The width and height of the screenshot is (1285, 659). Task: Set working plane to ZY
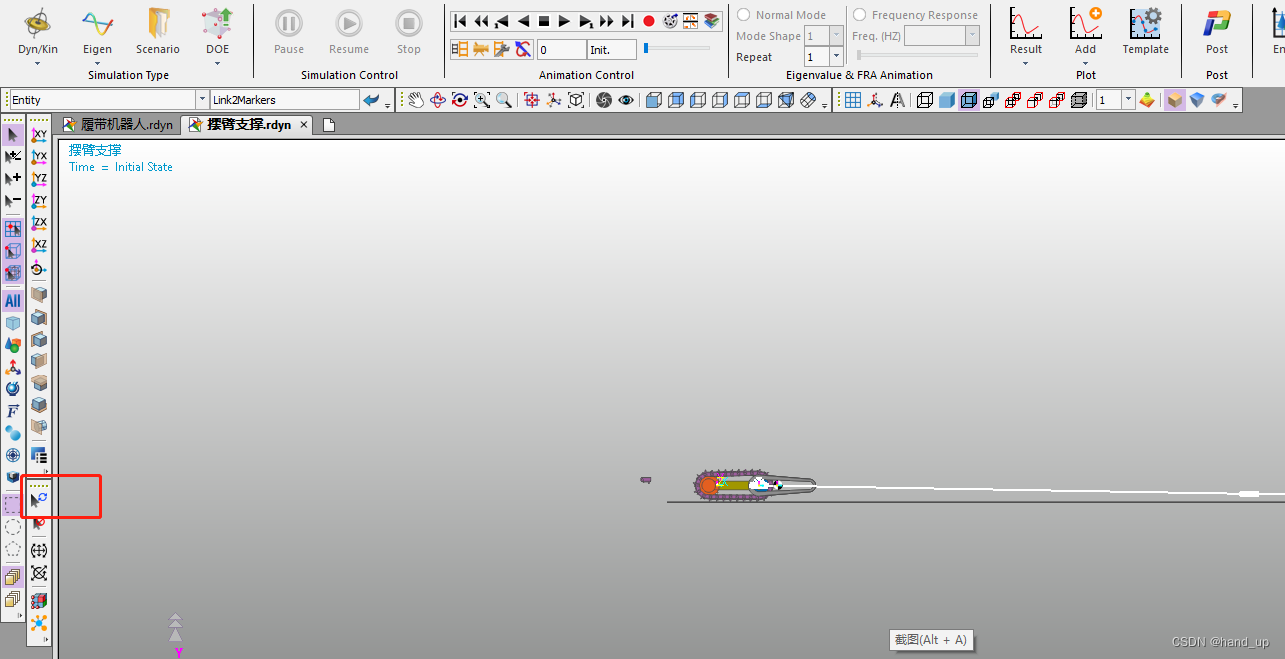pos(39,201)
